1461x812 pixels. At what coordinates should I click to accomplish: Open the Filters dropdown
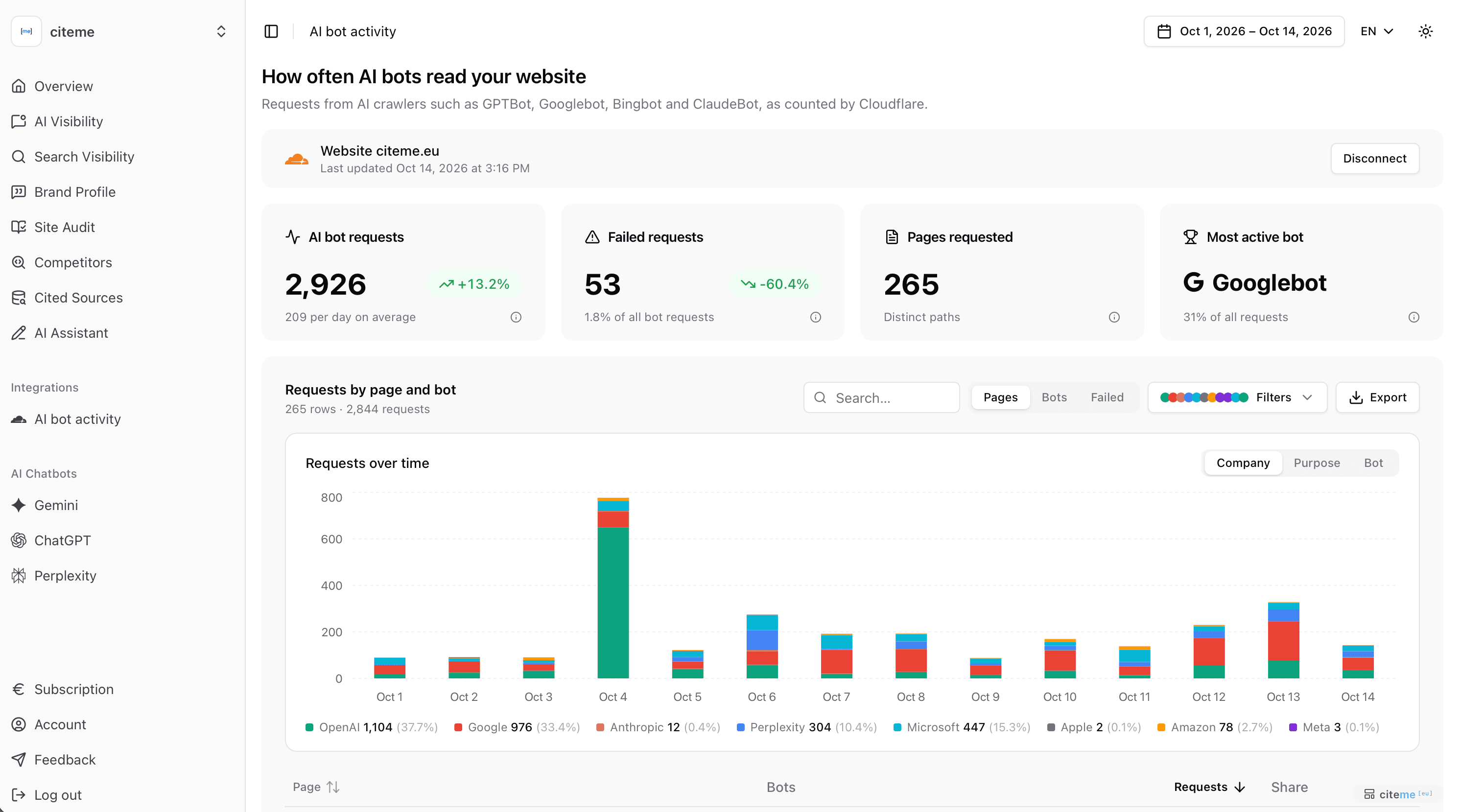pos(1237,397)
